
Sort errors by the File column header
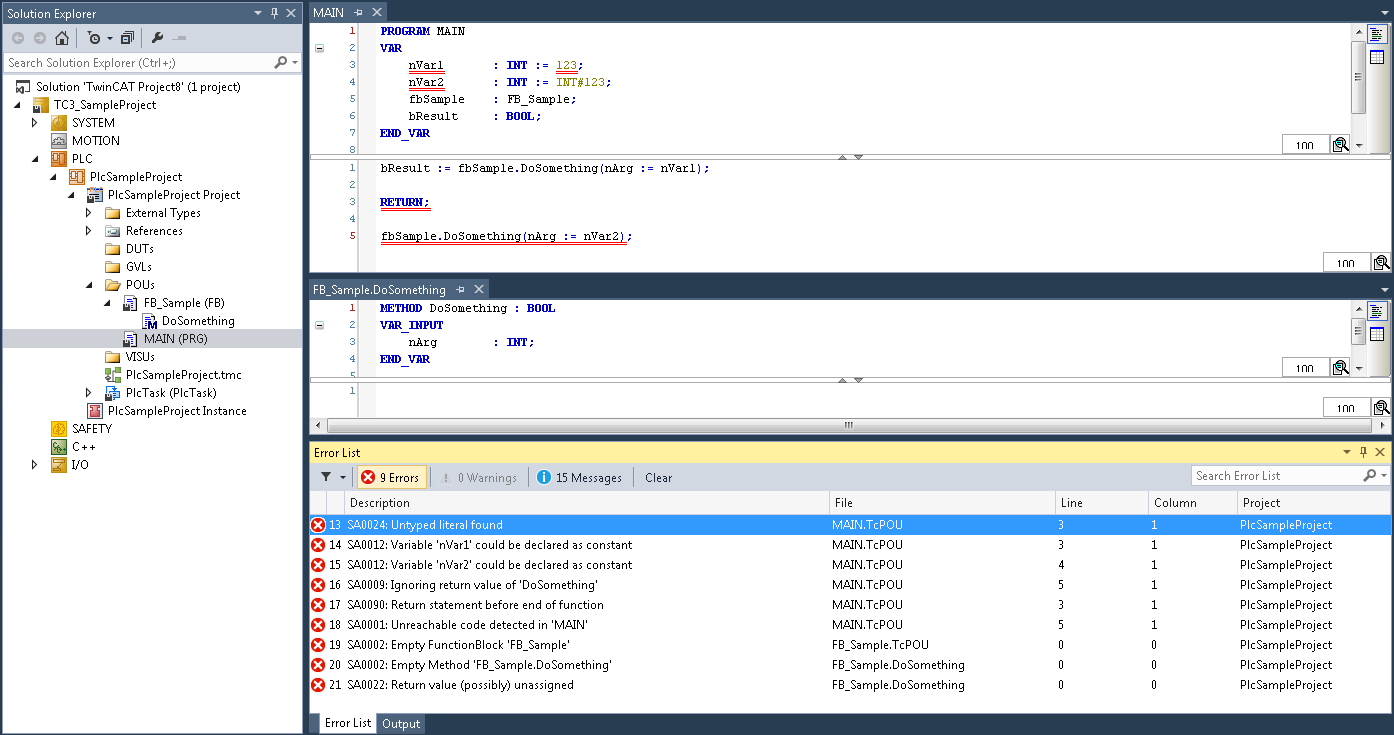(x=943, y=503)
